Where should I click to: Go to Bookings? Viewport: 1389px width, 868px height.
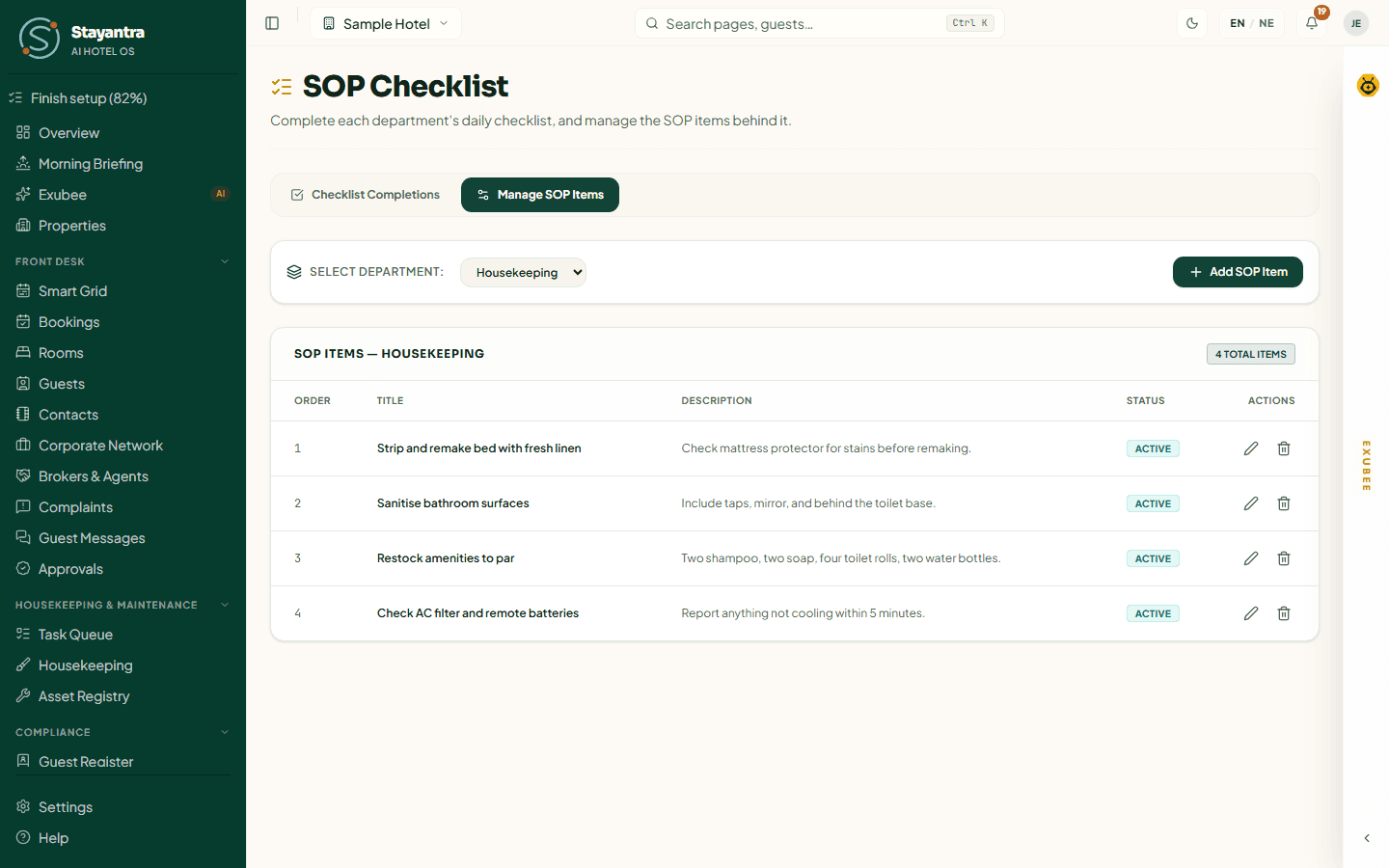[123, 322]
